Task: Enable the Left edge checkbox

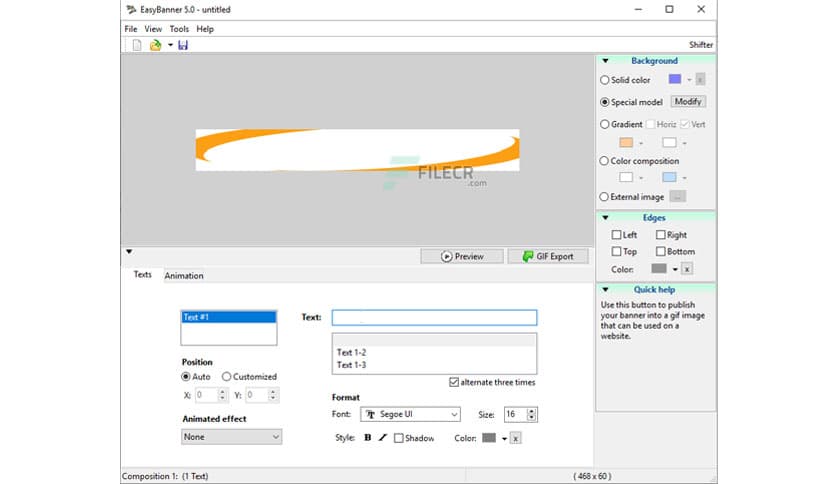Action: point(616,235)
